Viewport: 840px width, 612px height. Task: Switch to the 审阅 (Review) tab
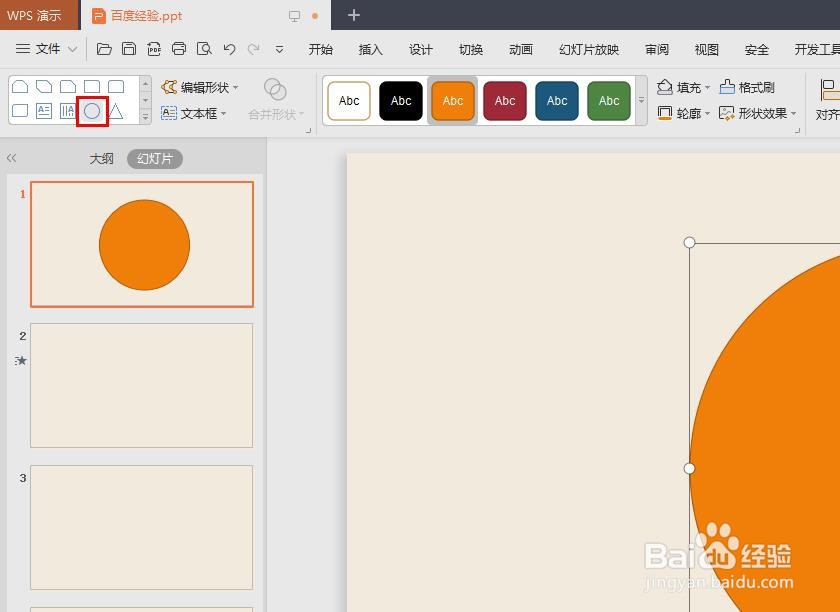(x=657, y=49)
